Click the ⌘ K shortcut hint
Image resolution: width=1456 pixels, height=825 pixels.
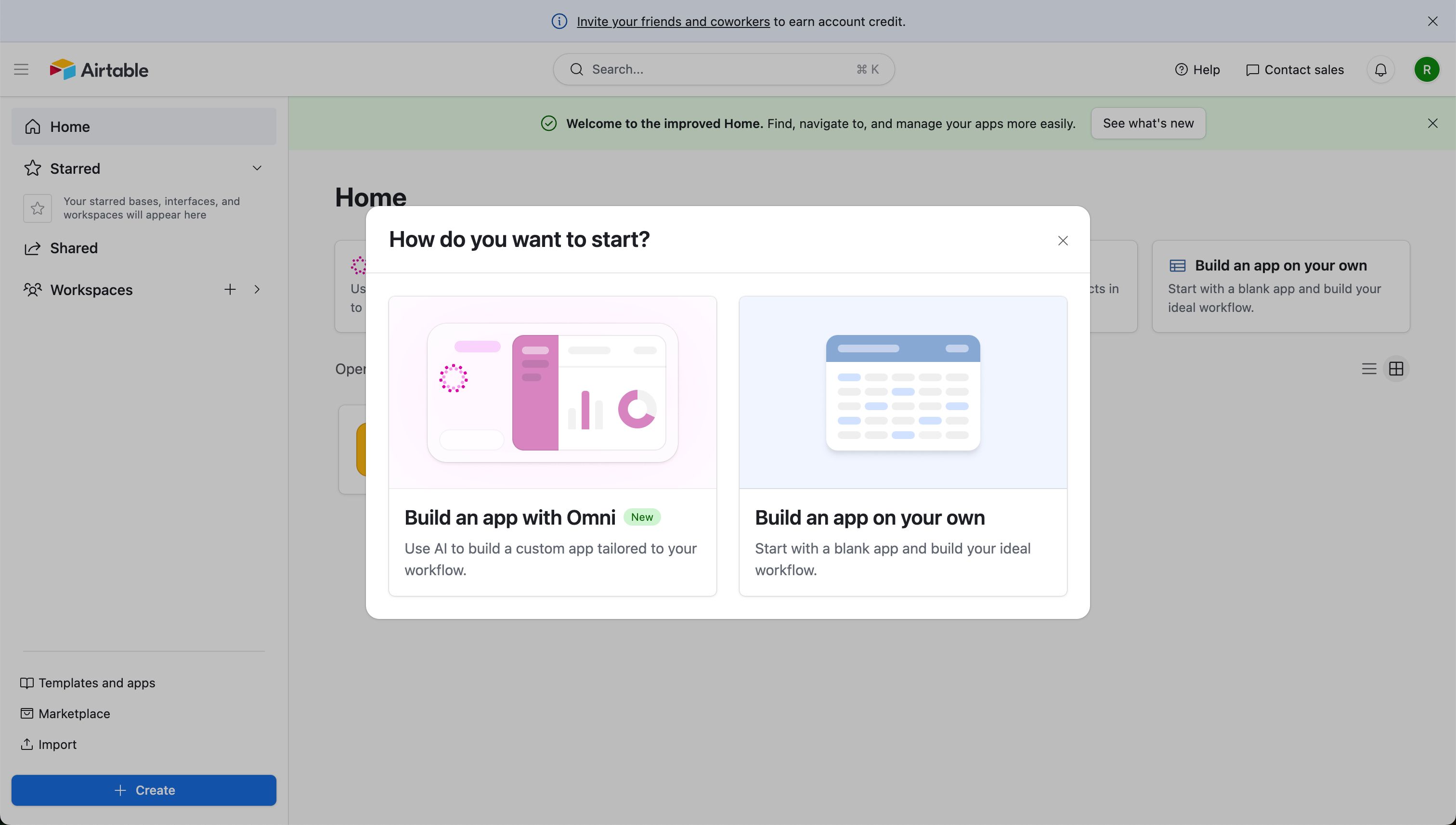click(x=867, y=69)
